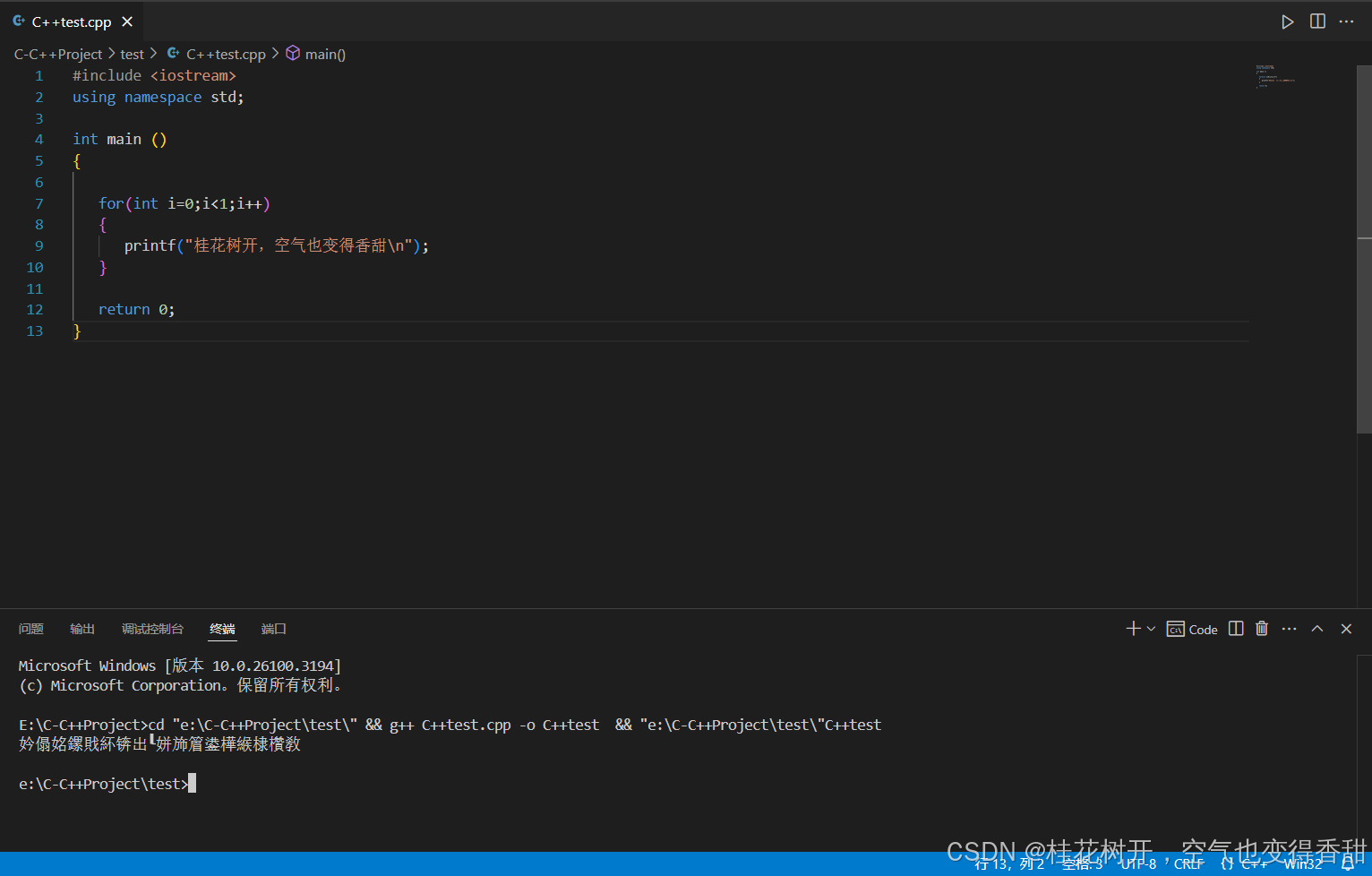Click the Microsoft Windows version line in terminal
This screenshot has width=1372, height=876.
click(x=180, y=666)
